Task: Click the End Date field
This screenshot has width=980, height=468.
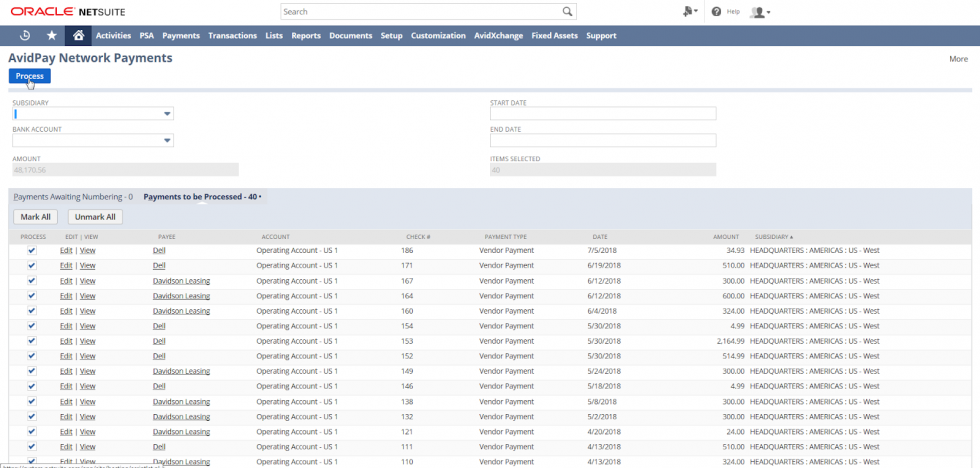Action: 603,141
